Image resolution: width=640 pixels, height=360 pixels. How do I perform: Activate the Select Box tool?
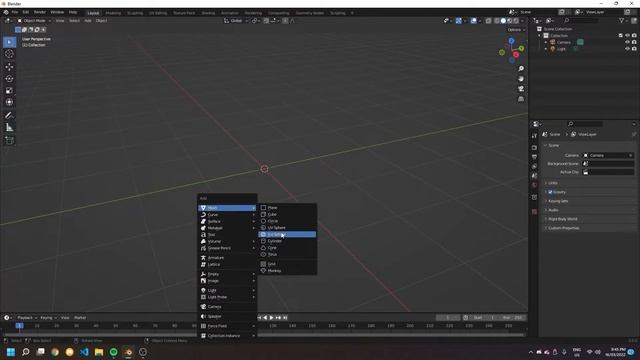[9, 42]
